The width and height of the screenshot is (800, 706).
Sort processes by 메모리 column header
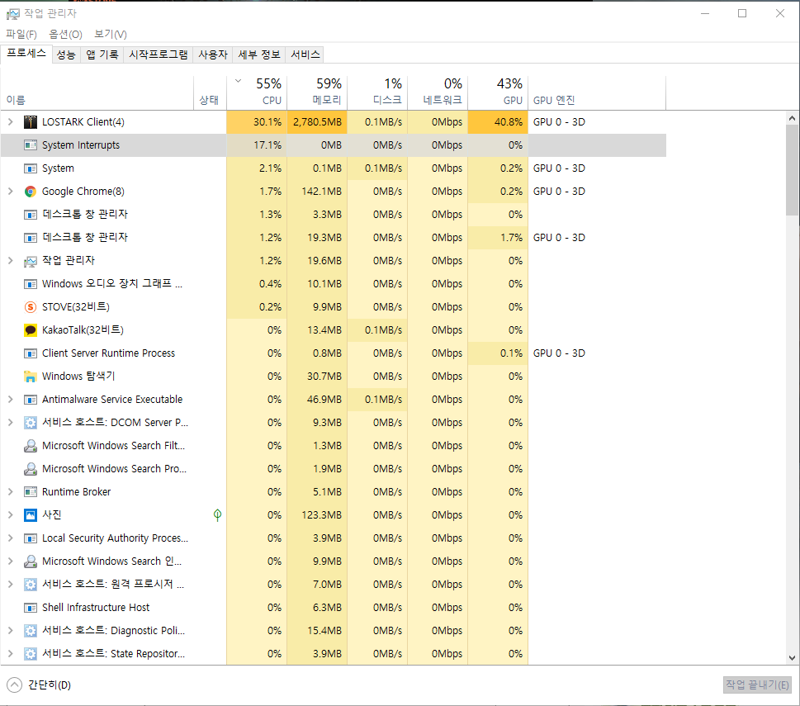(x=317, y=92)
